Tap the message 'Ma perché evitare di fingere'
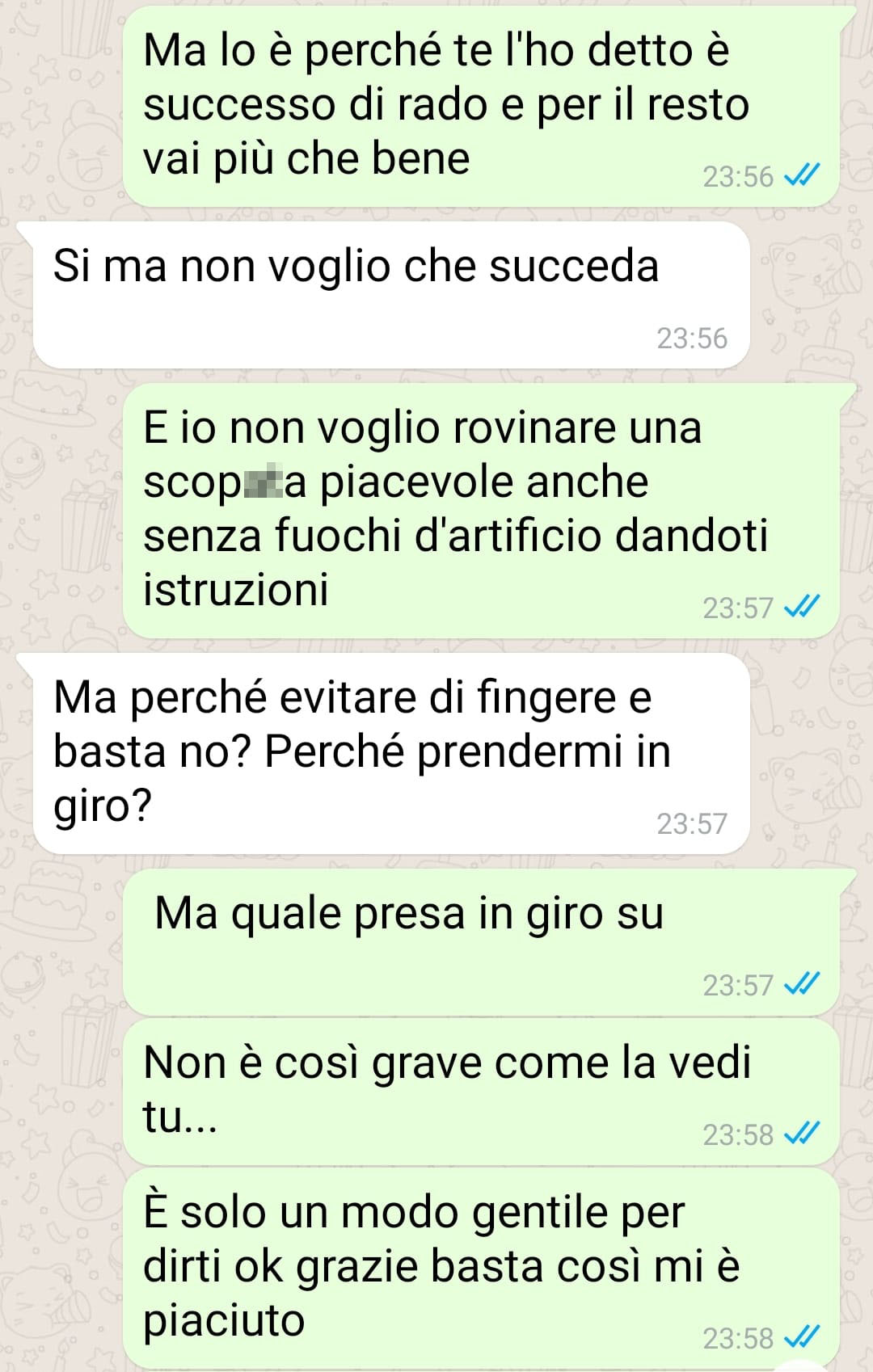The height and width of the screenshot is (1372, 873). [390, 753]
